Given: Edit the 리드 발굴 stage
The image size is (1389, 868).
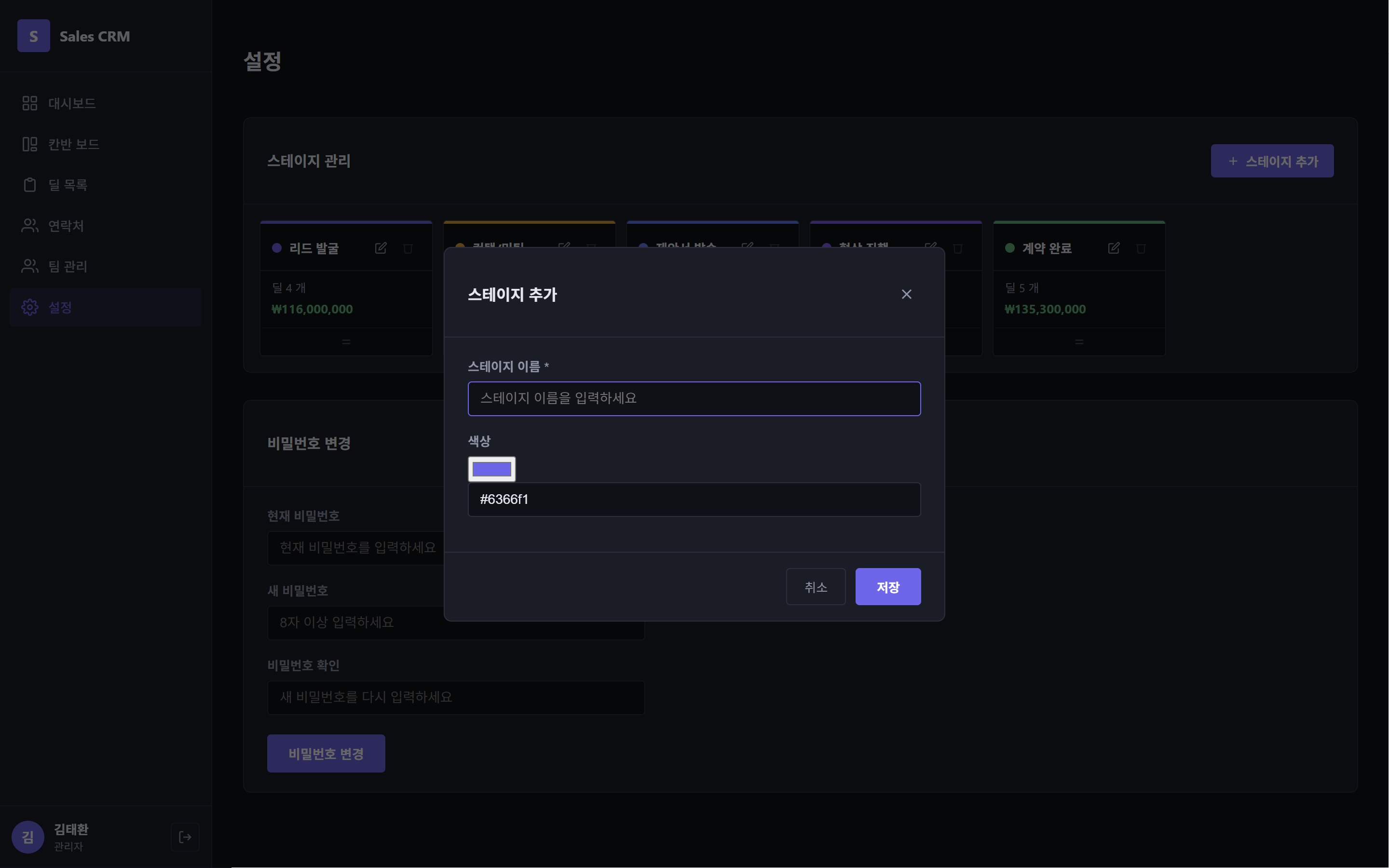Looking at the screenshot, I should (x=381, y=248).
